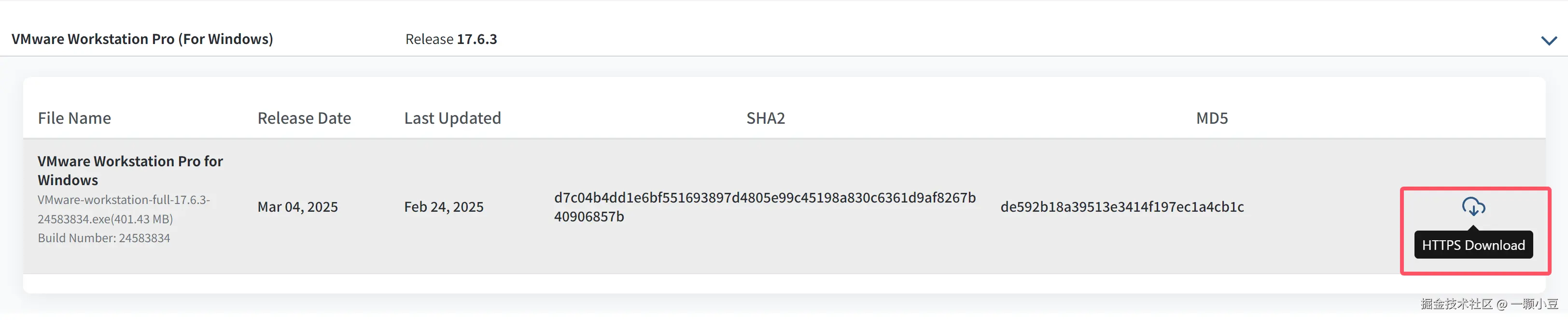Click the MD5 hash value de592b18a395
1568x320 pixels.
[x=1122, y=207]
